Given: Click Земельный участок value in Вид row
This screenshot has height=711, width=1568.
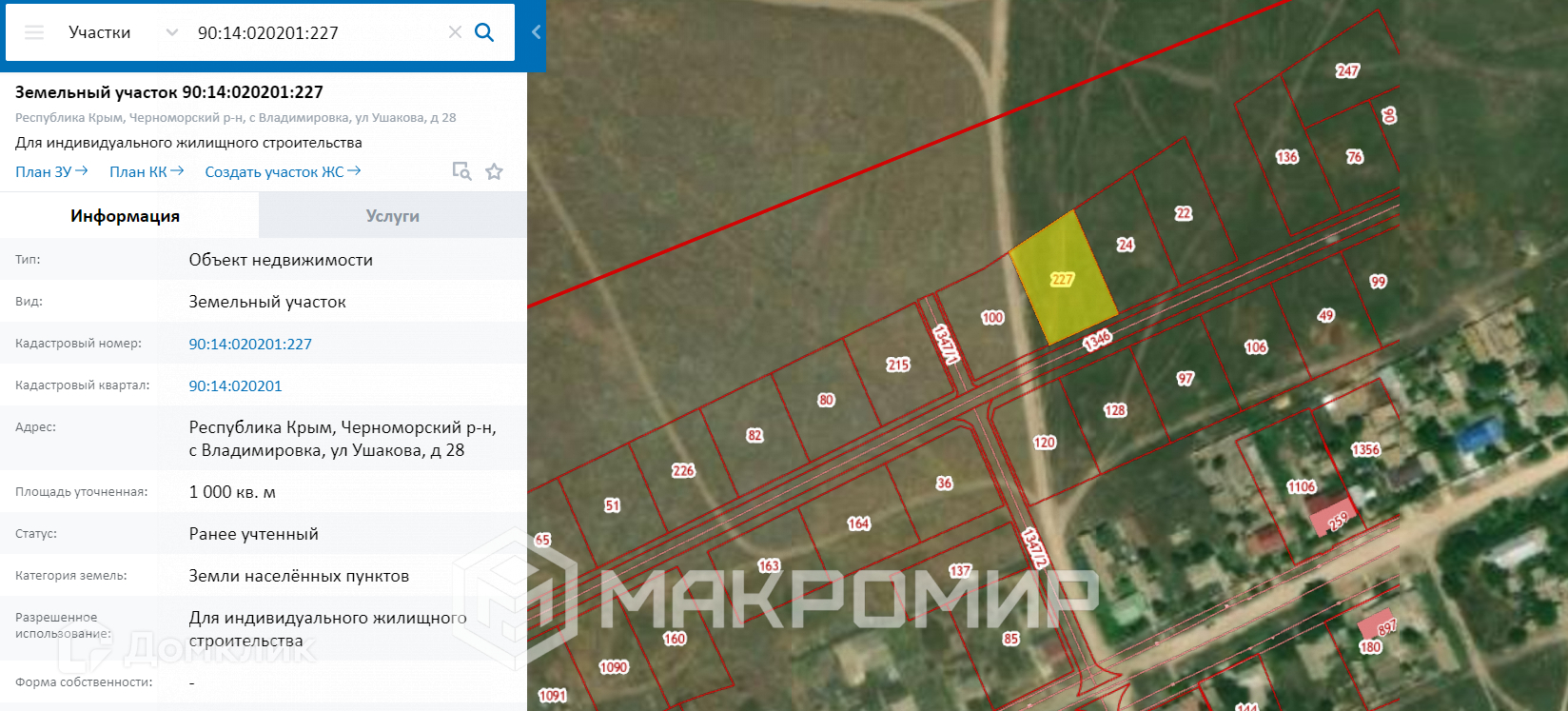Looking at the screenshot, I should pyautogui.click(x=267, y=302).
